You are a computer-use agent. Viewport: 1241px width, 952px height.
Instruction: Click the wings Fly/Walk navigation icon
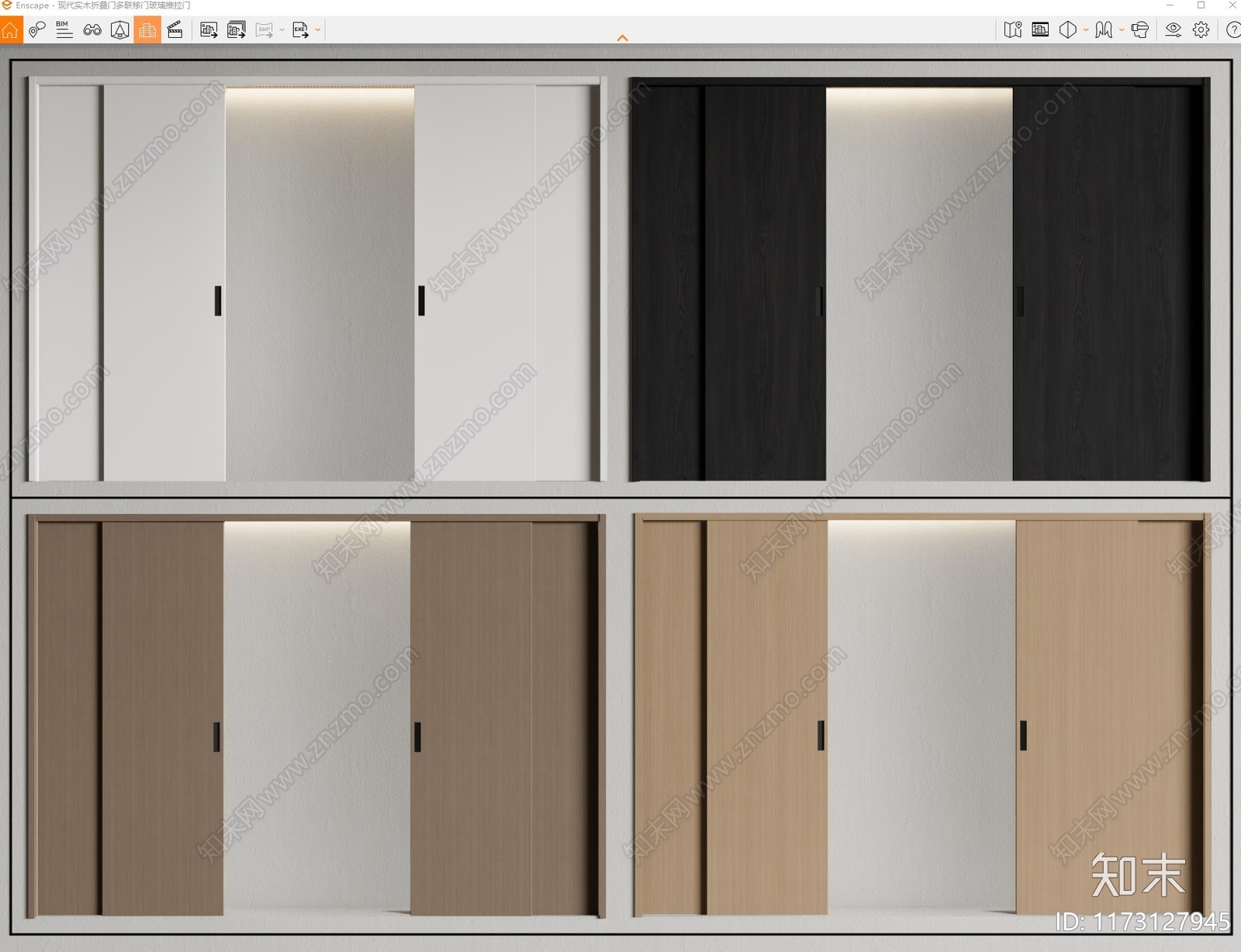(x=1104, y=30)
